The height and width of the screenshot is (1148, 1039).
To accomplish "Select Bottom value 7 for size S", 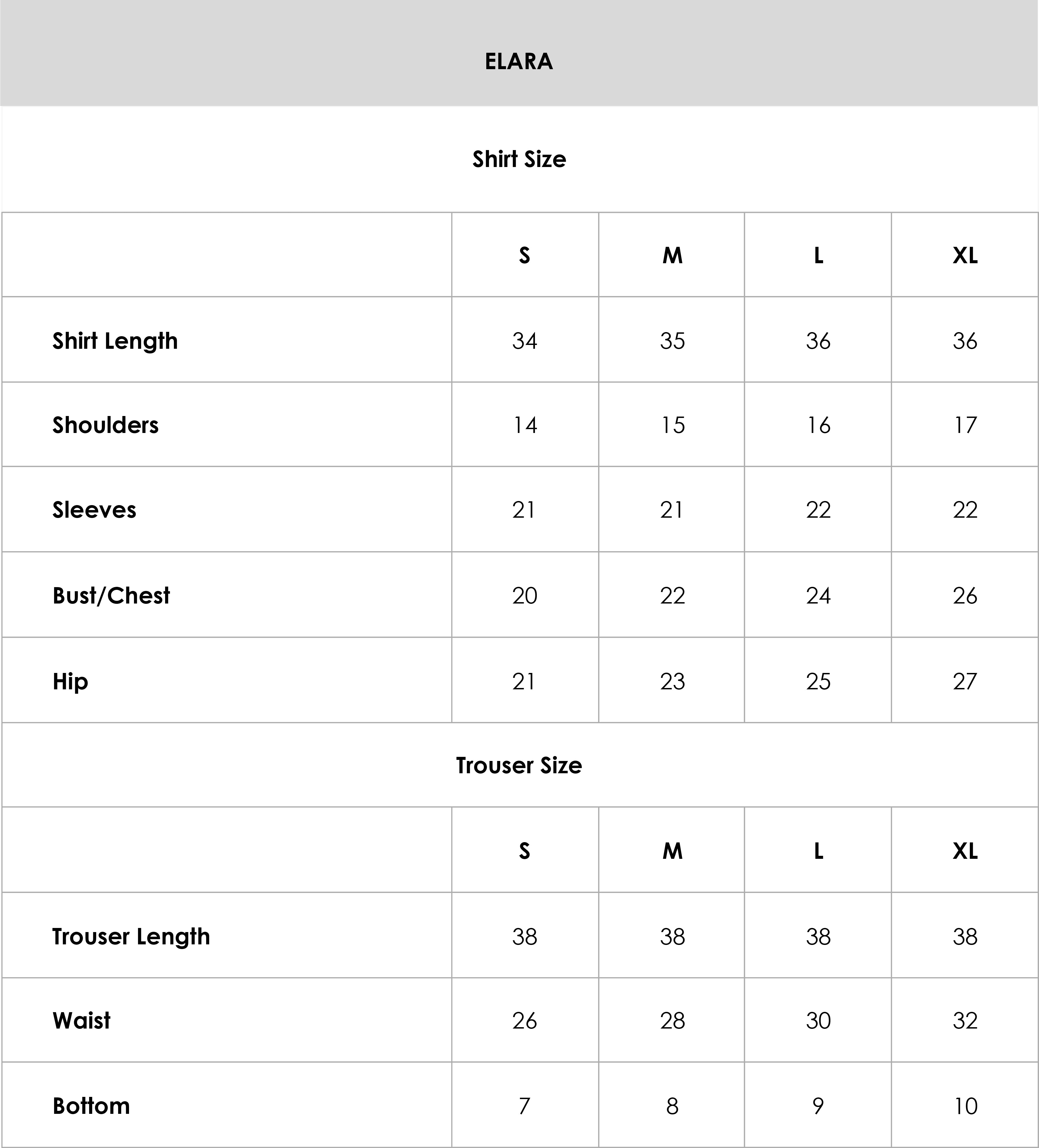I will [x=524, y=1106].
